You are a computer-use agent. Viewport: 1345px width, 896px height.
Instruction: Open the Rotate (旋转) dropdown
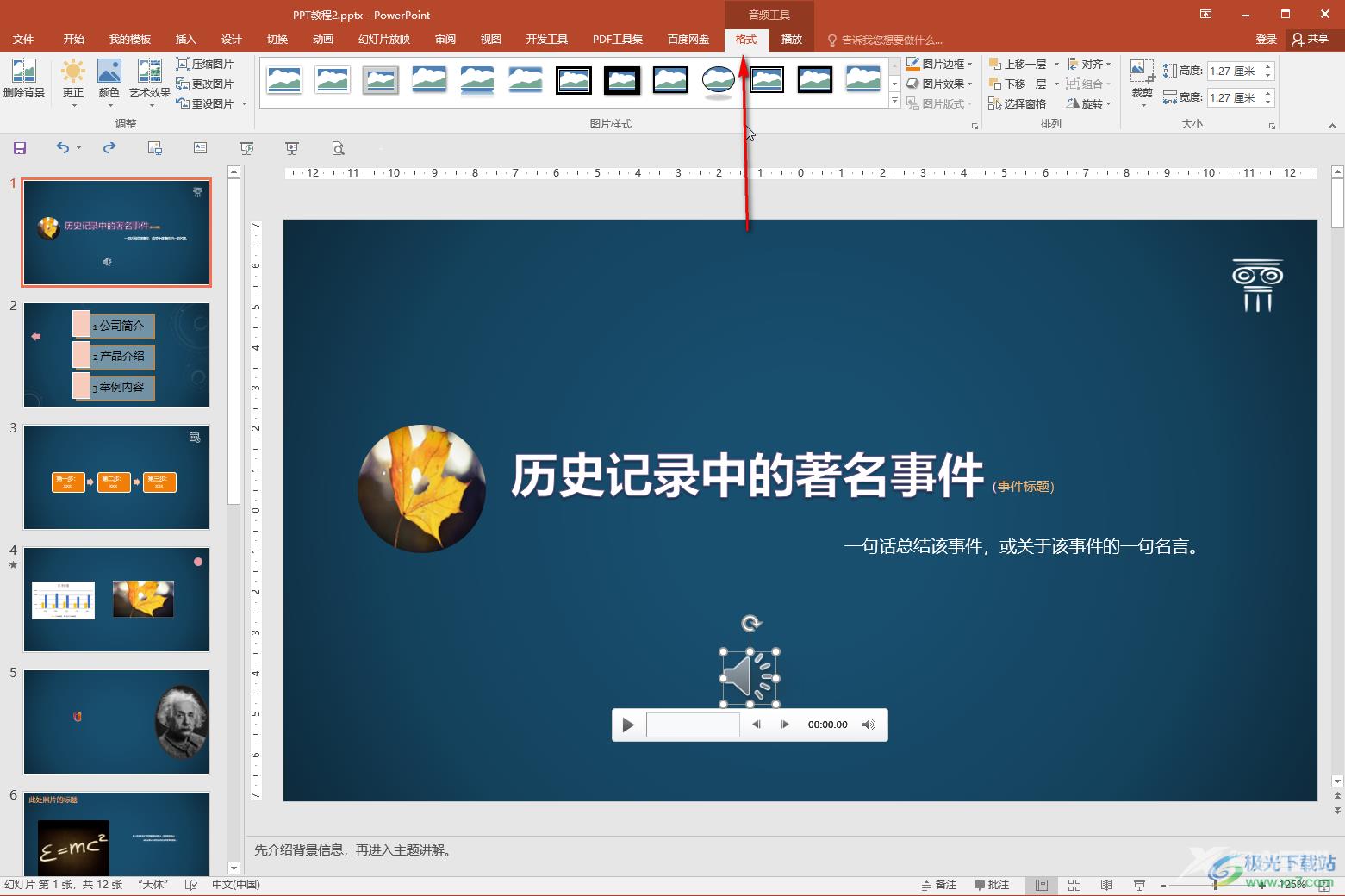1089,103
